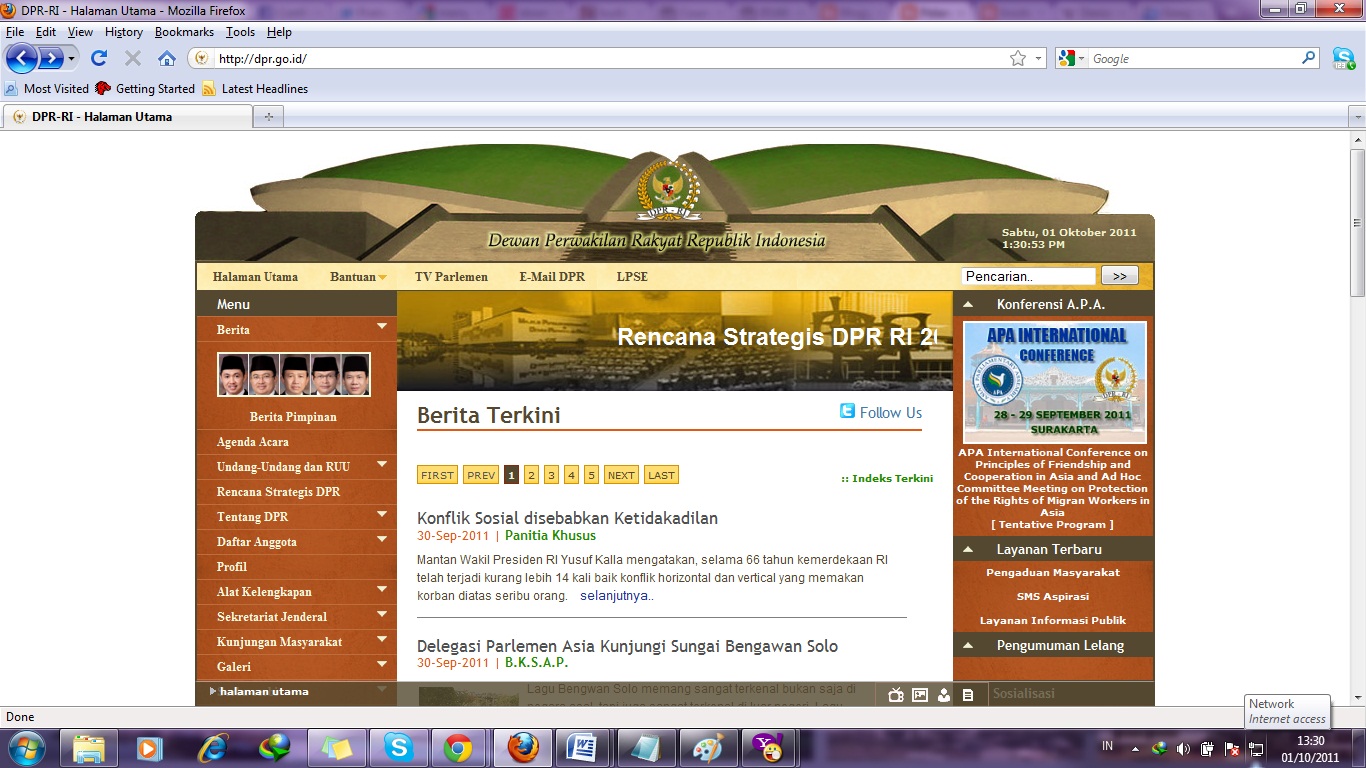The width and height of the screenshot is (1366, 768).
Task: Open the File menu
Action: [15, 32]
